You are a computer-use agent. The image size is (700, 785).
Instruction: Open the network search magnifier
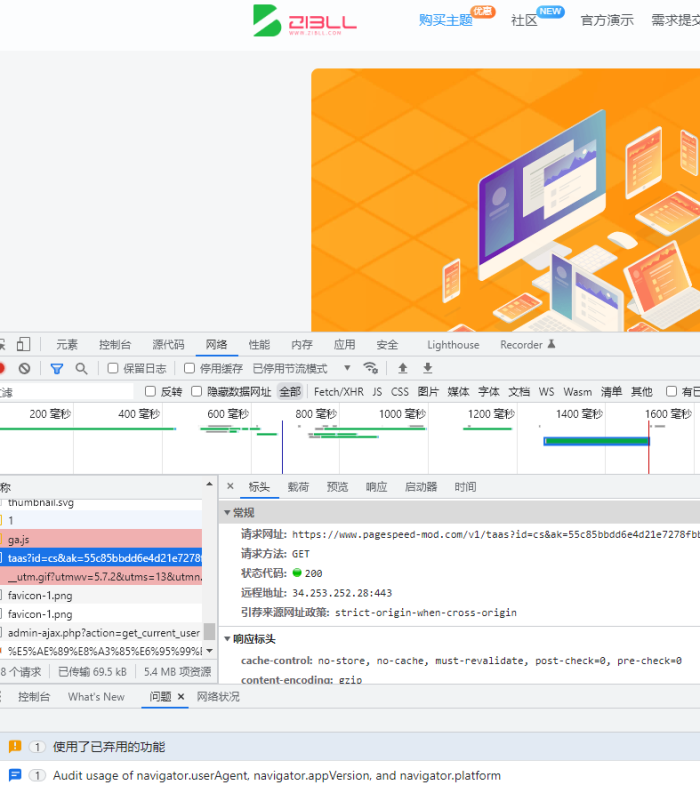(x=81, y=368)
